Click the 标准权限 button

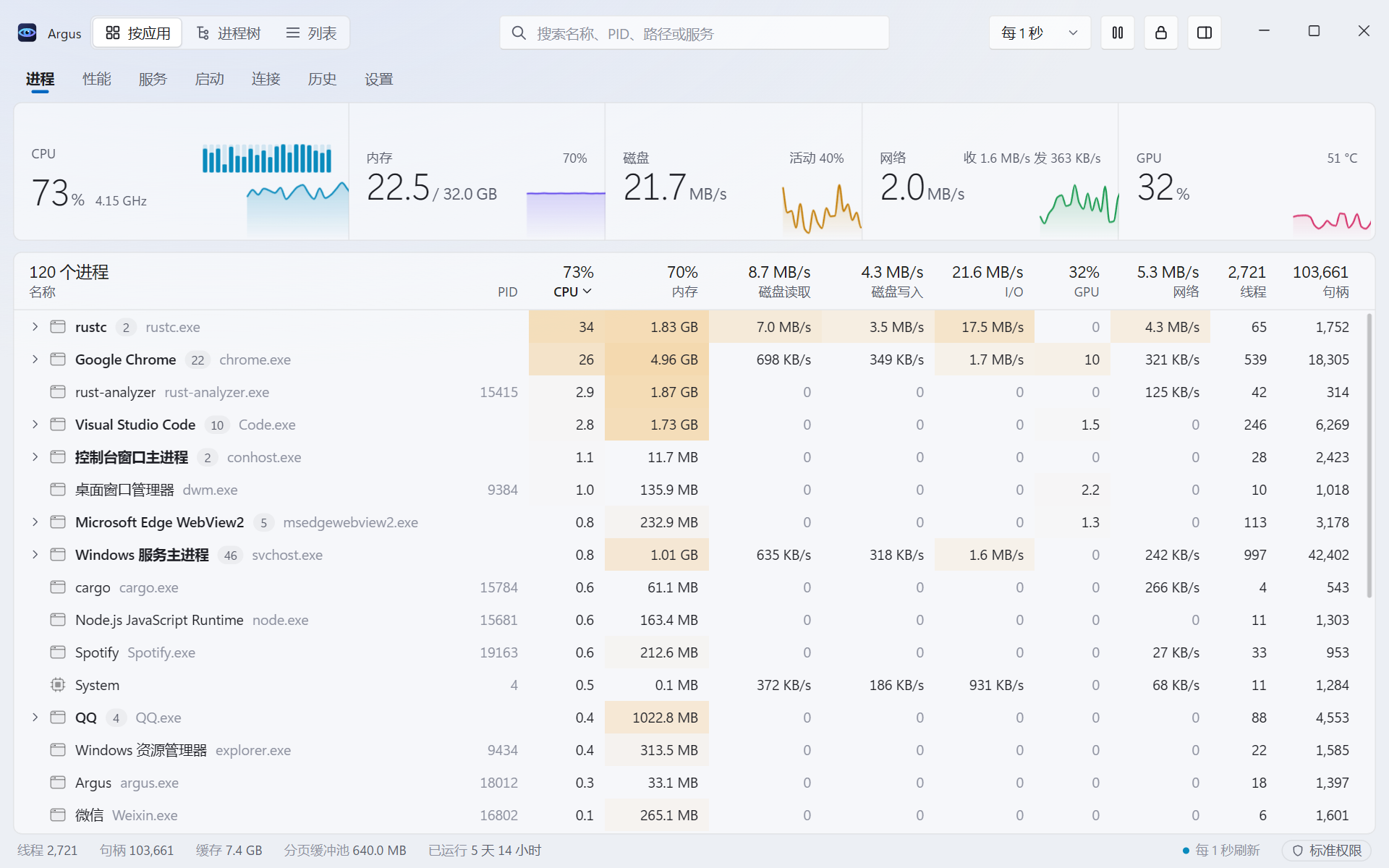(x=1327, y=851)
